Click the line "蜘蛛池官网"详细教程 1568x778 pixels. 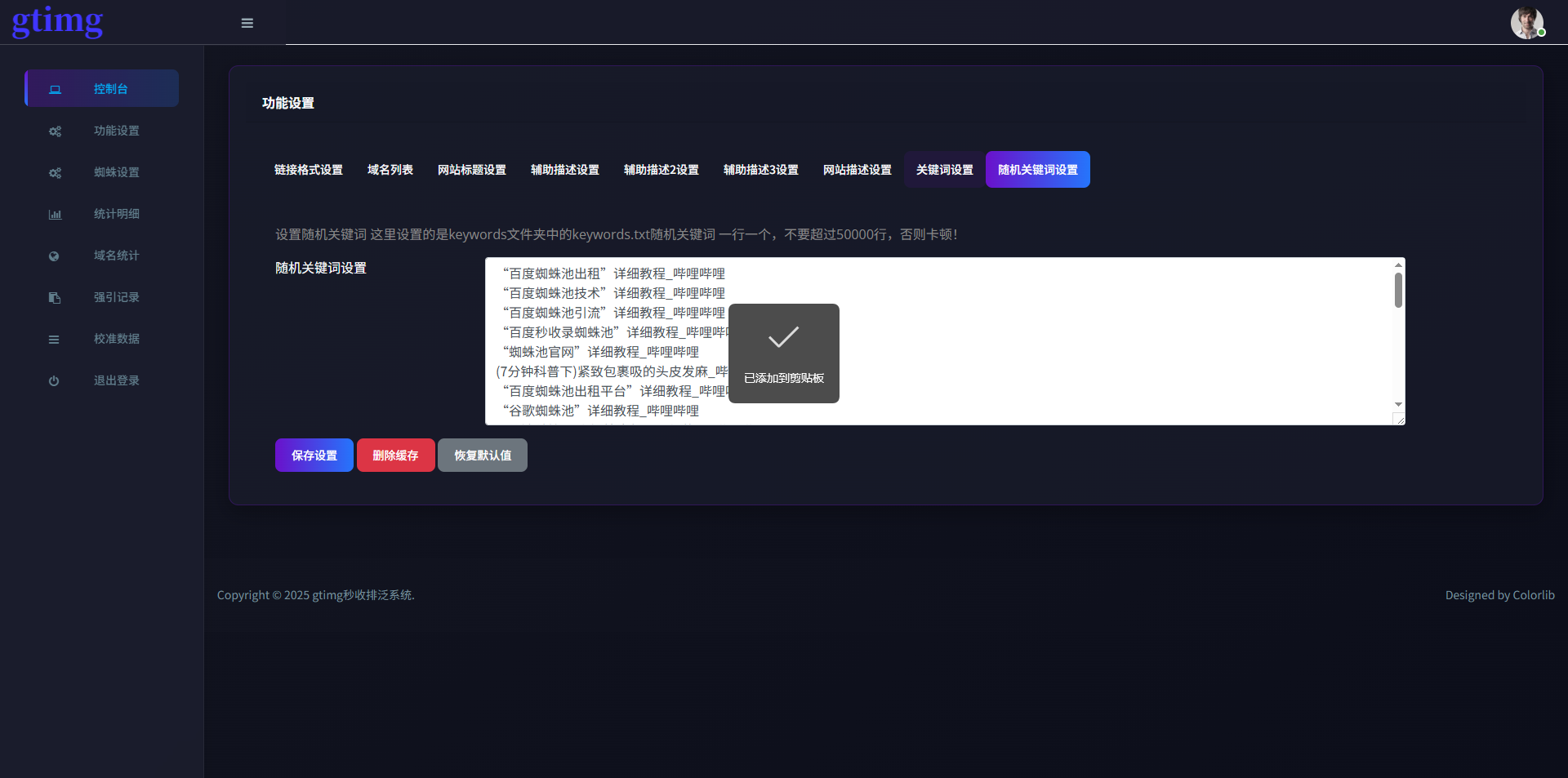coord(600,352)
